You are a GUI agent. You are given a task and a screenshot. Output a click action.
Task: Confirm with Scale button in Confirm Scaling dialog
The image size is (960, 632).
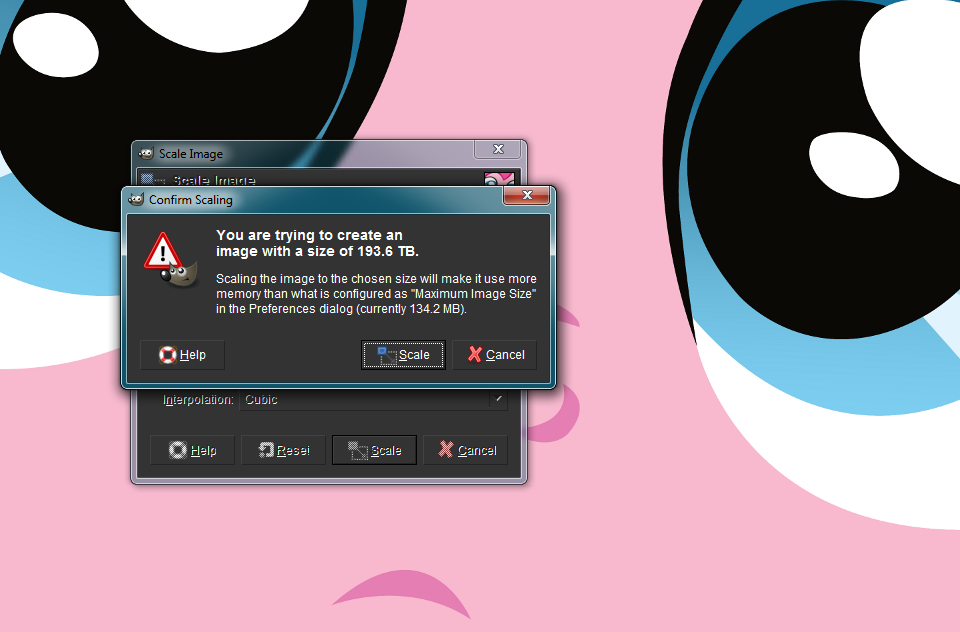[x=403, y=355]
